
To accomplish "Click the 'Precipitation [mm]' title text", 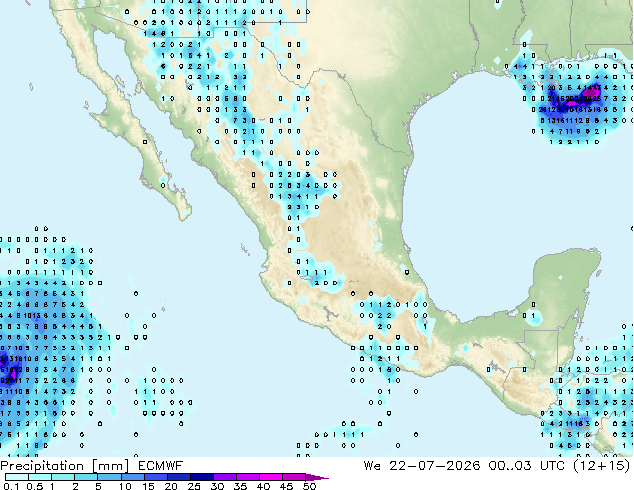I will pos(65,466).
